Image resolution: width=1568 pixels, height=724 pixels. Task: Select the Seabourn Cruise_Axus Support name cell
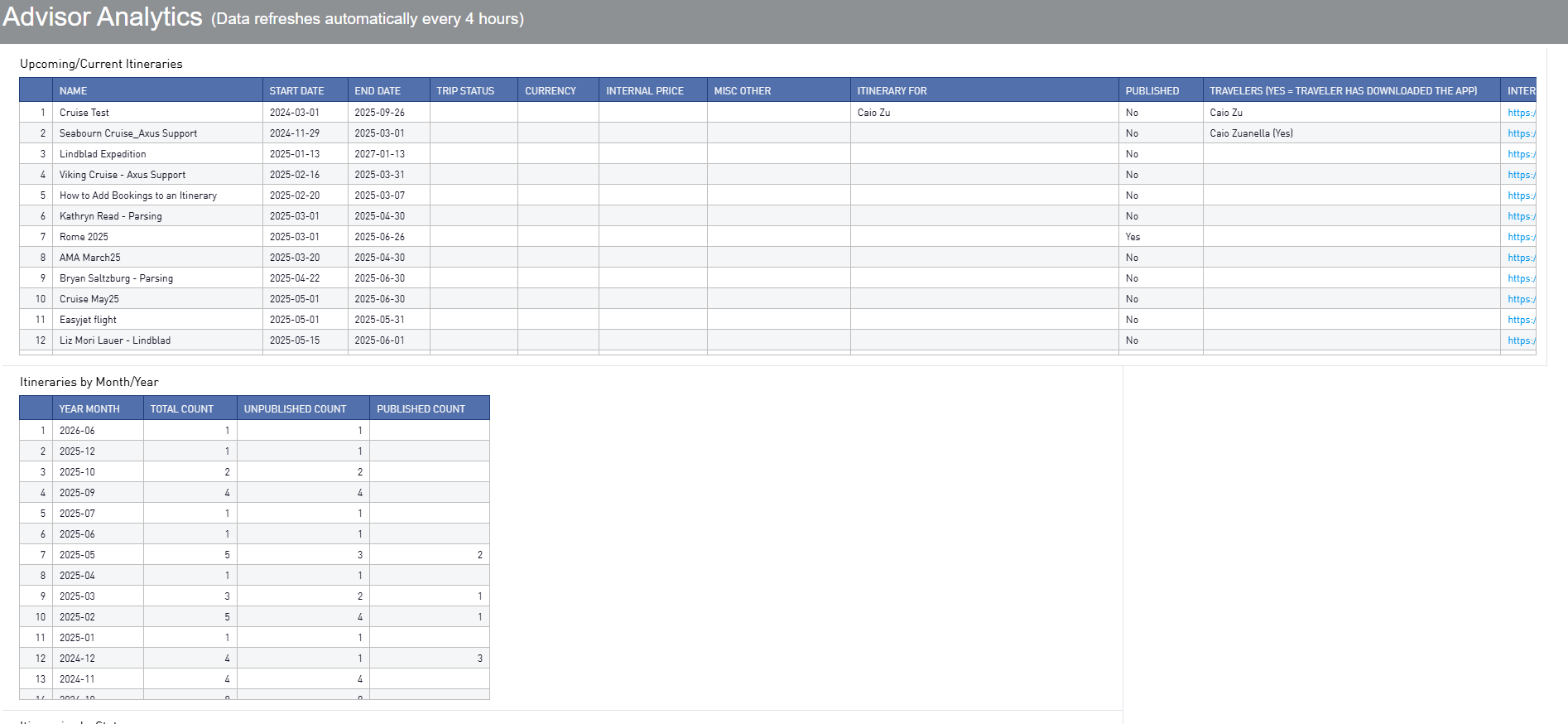[128, 133]
